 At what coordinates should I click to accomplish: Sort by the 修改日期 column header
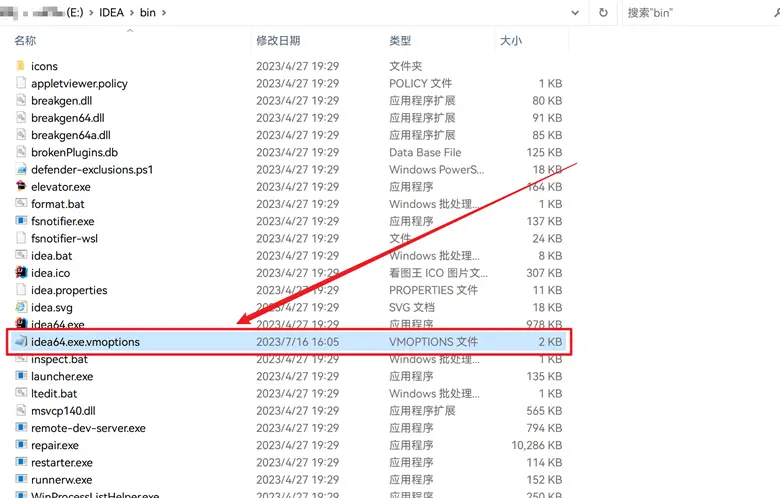tap(278, 41)
